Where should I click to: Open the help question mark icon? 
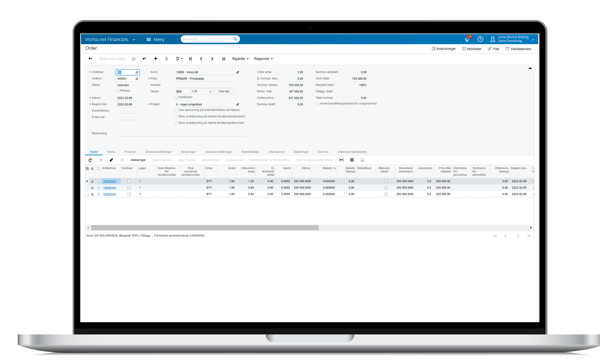coord(480,39)
